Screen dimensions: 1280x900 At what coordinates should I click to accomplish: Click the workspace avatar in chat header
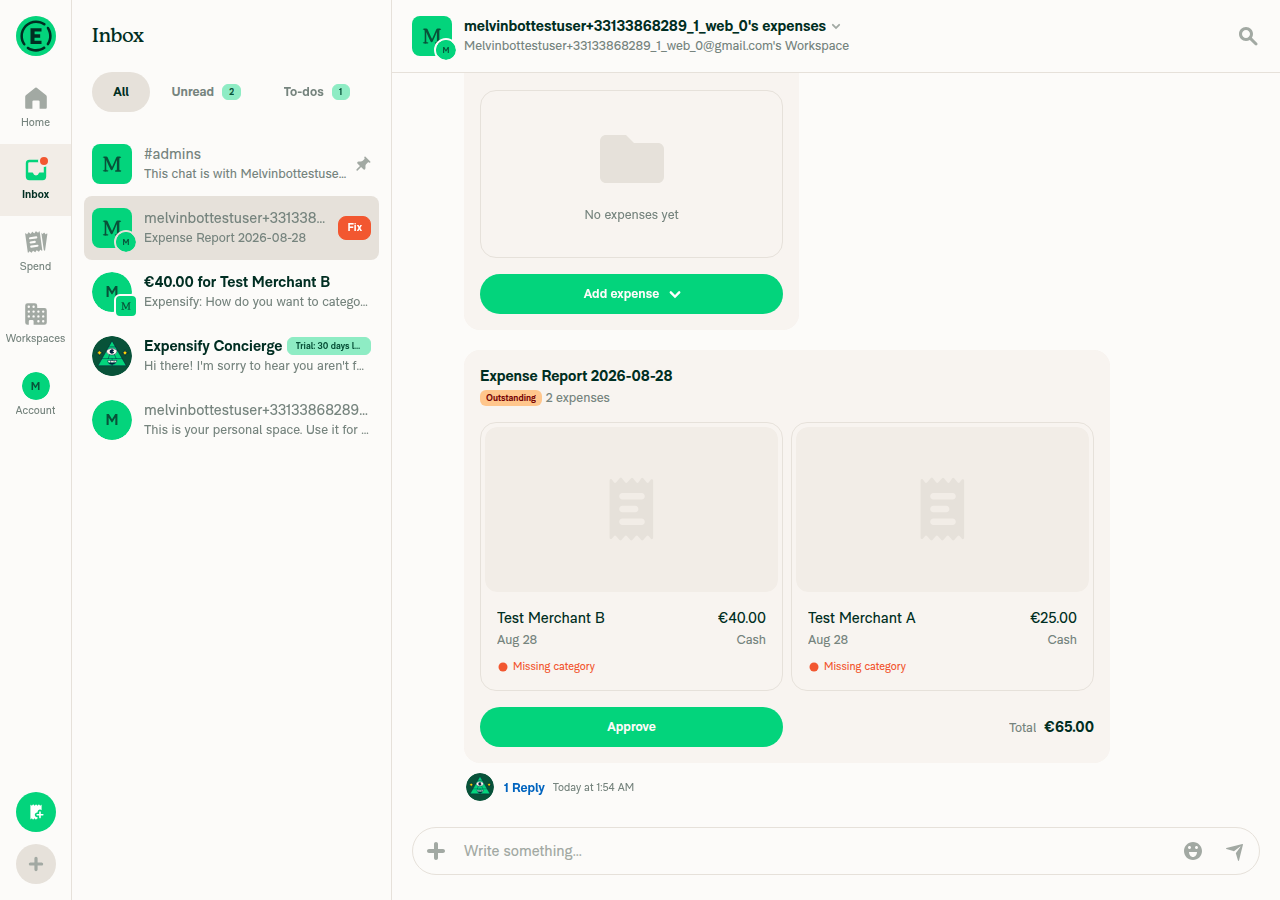coord(433,37)
